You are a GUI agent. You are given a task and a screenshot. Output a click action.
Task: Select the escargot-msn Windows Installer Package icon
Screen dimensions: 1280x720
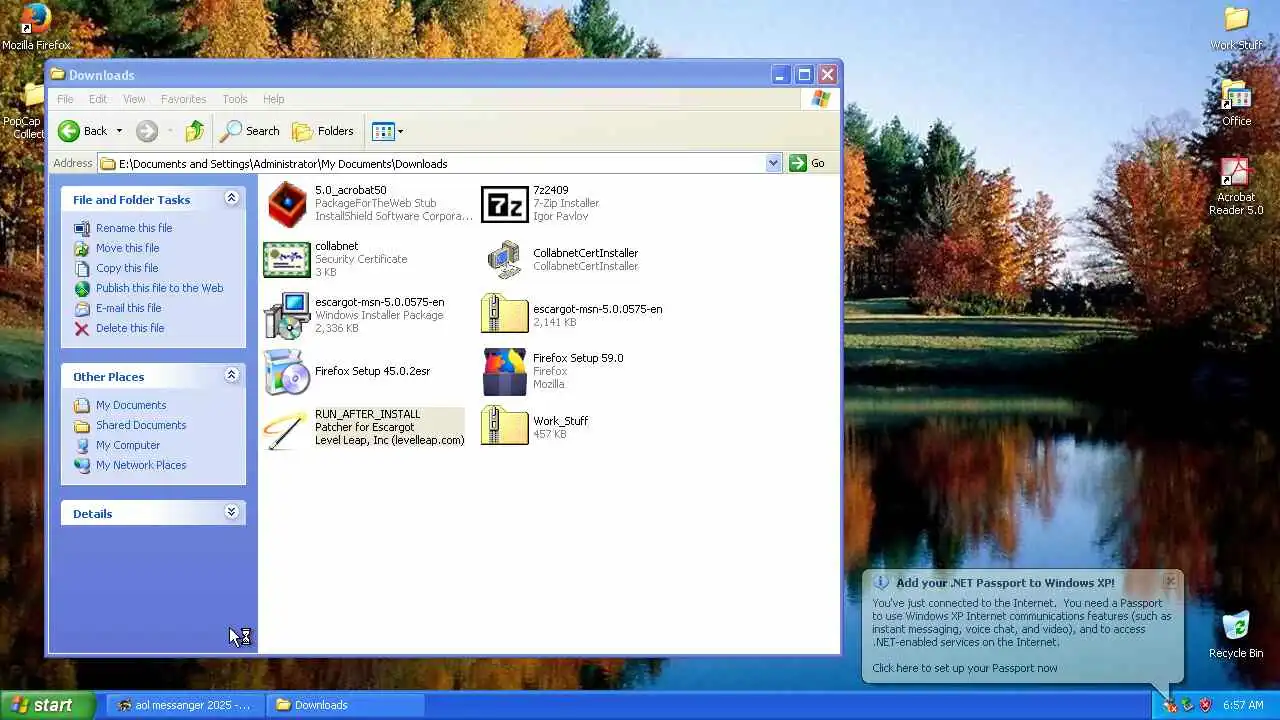point(287,315)
